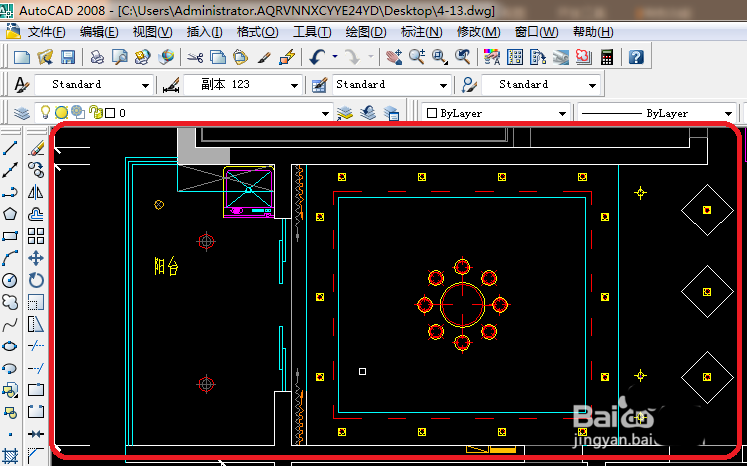Open the 视图(V) menu
The image size is (747, 466).
152,32
